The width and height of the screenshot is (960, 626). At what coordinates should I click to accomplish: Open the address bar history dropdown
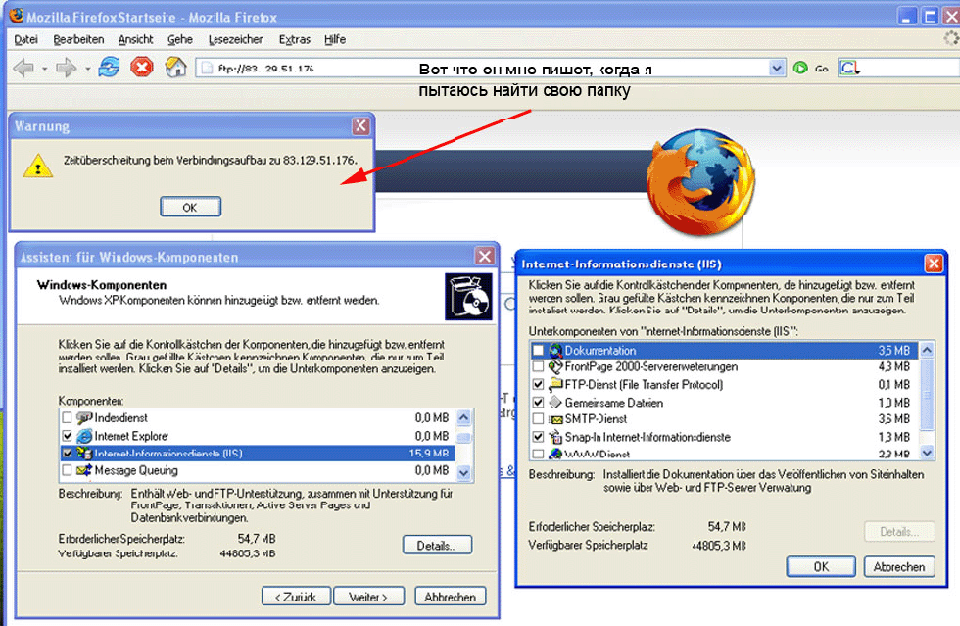click(777, 68)
